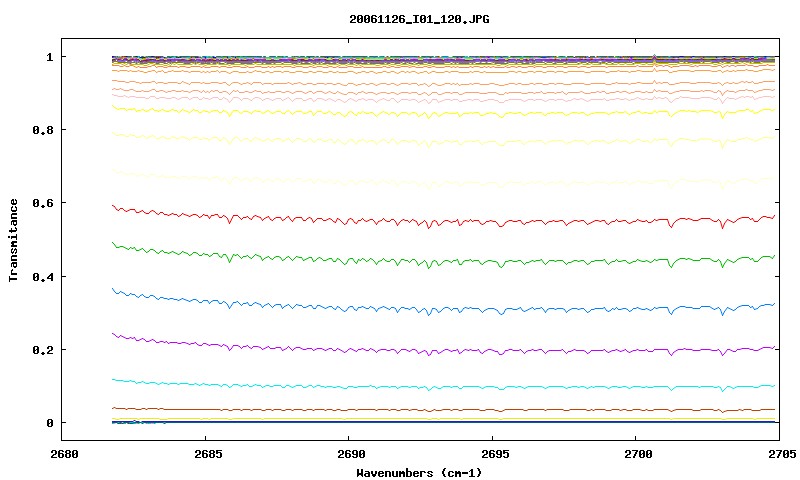Click the Wavenumbers (cm-1) x-axis label
This screenshot has width=800, height=480.
click(419, 473)
